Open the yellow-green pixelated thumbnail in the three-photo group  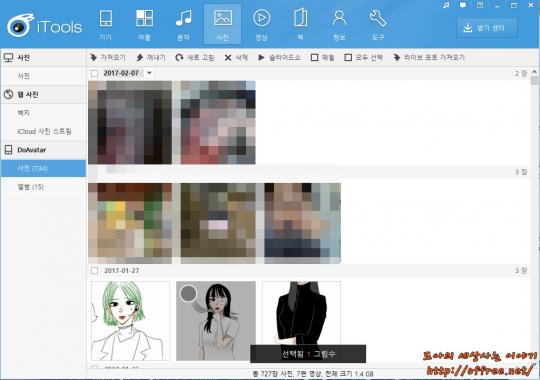130,223
